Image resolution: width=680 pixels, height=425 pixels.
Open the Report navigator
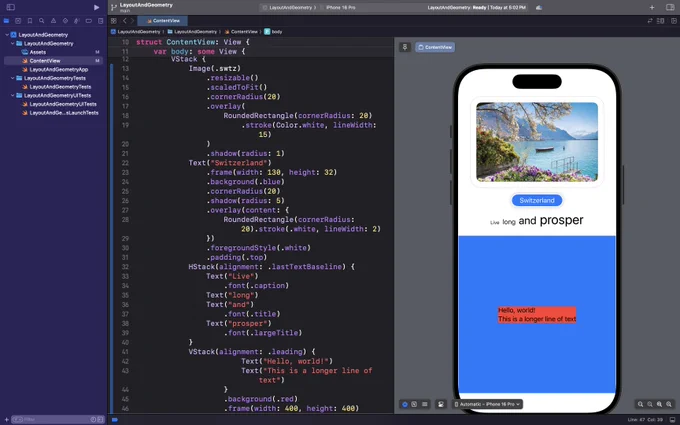101,21
